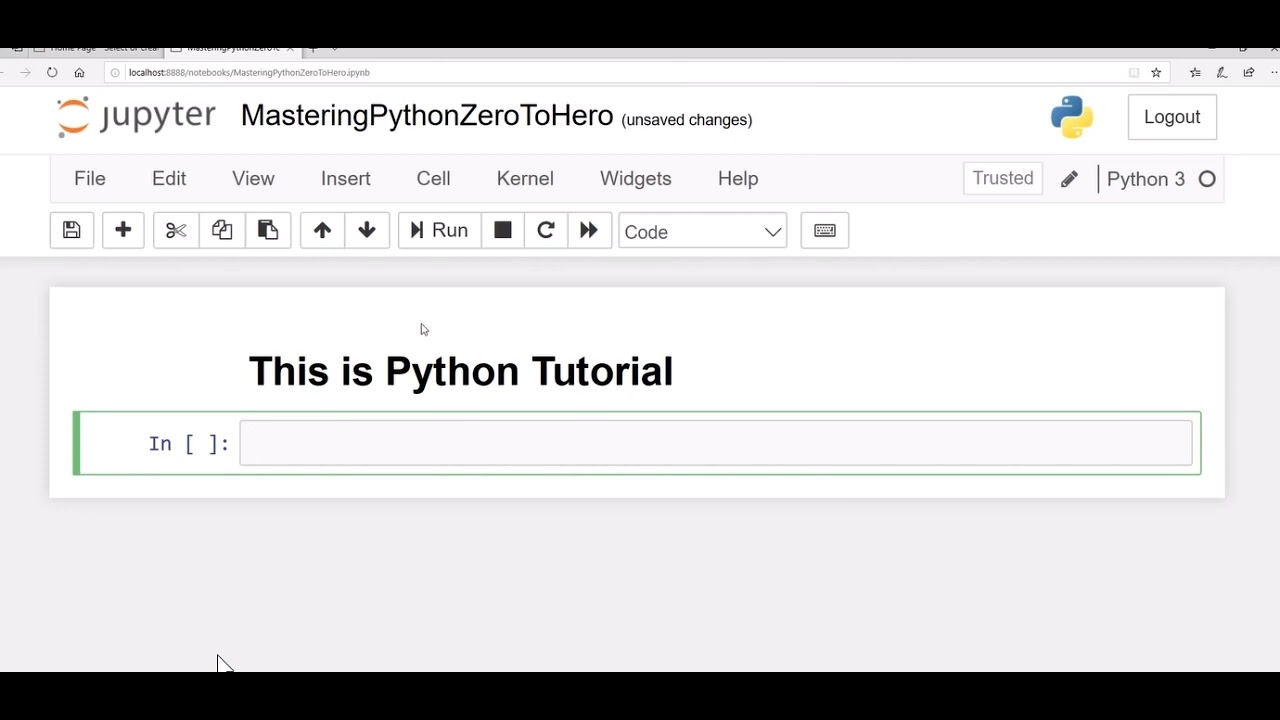Click the Python 3 kernel name

[x=1146, y=179]
